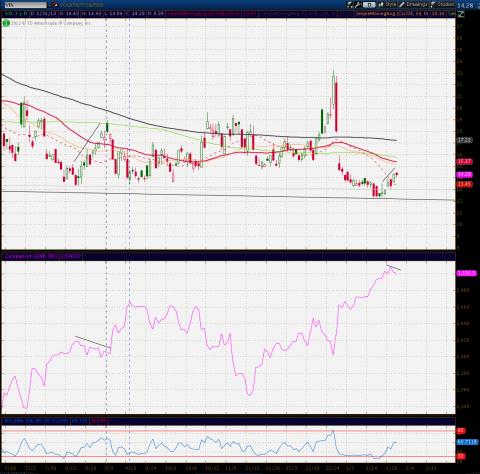The width and height of the screenshot is (480, 474).
Task: Click the red 85 overbought level marker
Action: point(461,431)
